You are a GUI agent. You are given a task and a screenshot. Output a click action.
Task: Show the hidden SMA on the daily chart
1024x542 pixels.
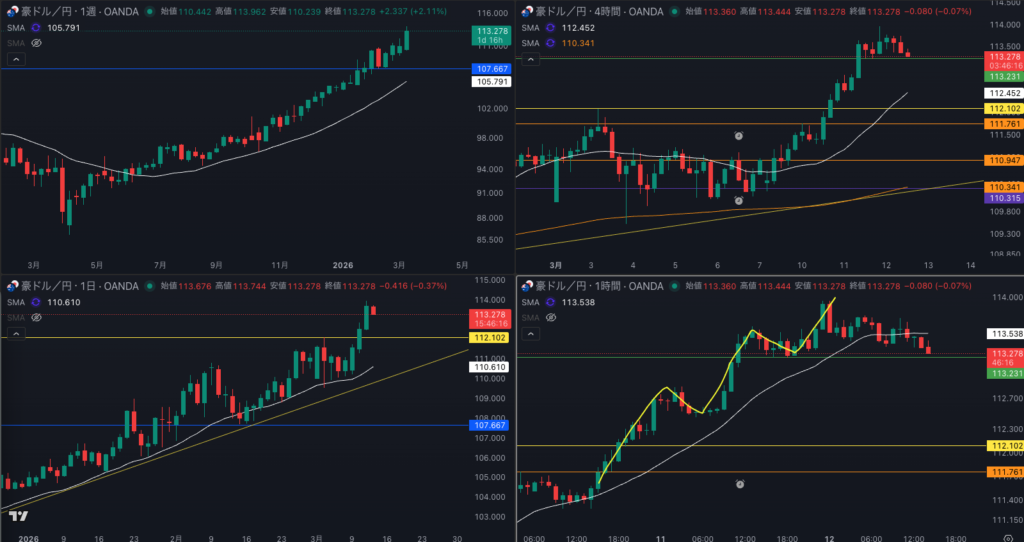click(36, 317)
